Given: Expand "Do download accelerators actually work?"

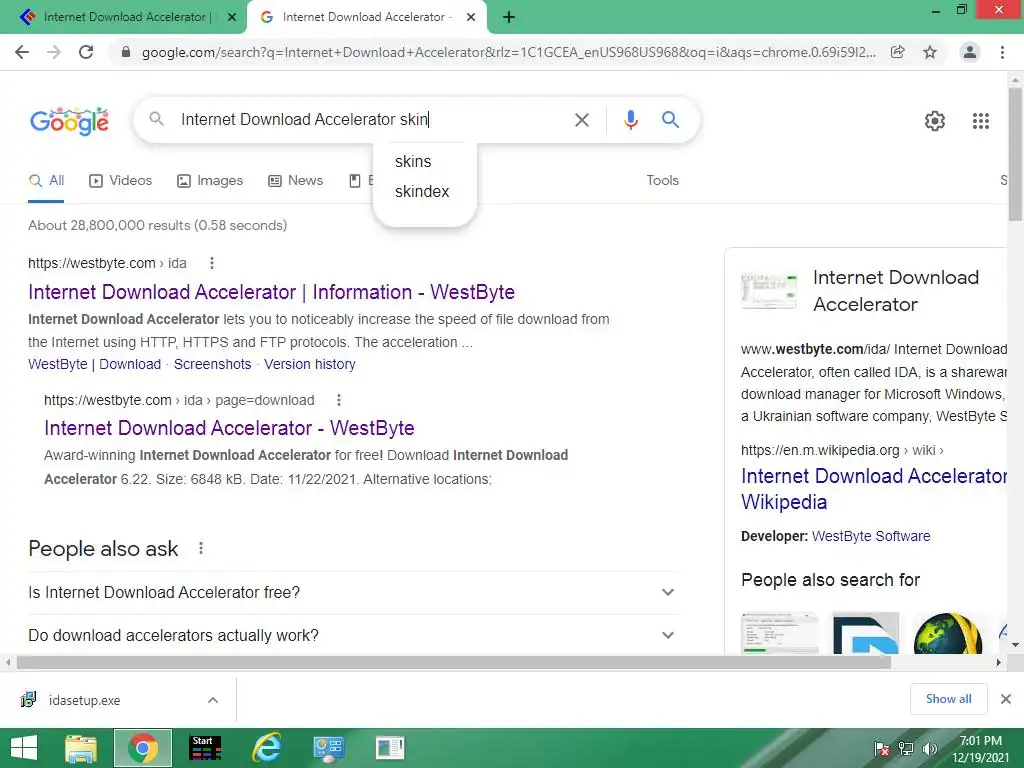Looking at the screenshot, I should (x=353, y=635).
